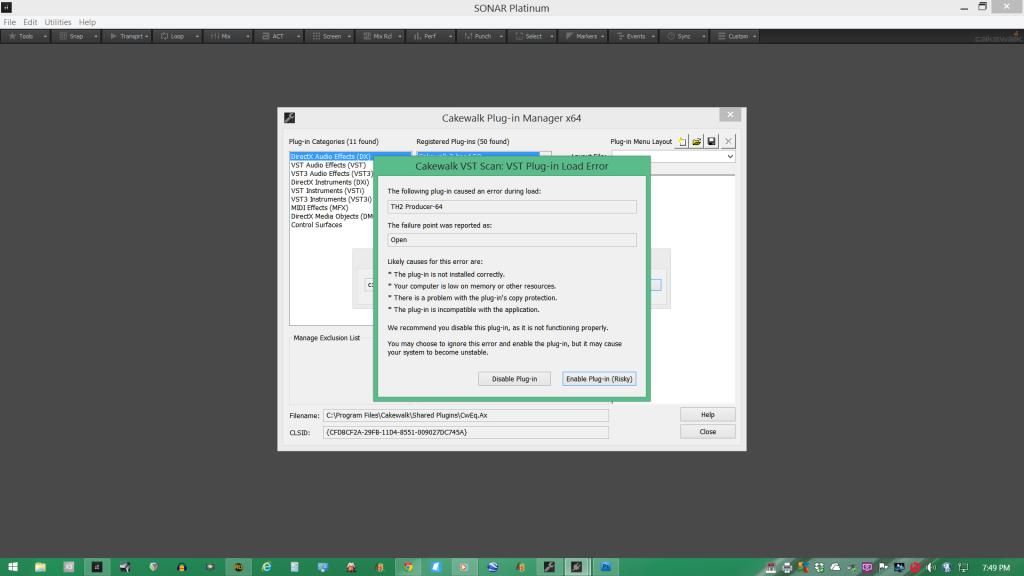
Task: Click the open layout folder icon
Action: click(x=697, y=142)
